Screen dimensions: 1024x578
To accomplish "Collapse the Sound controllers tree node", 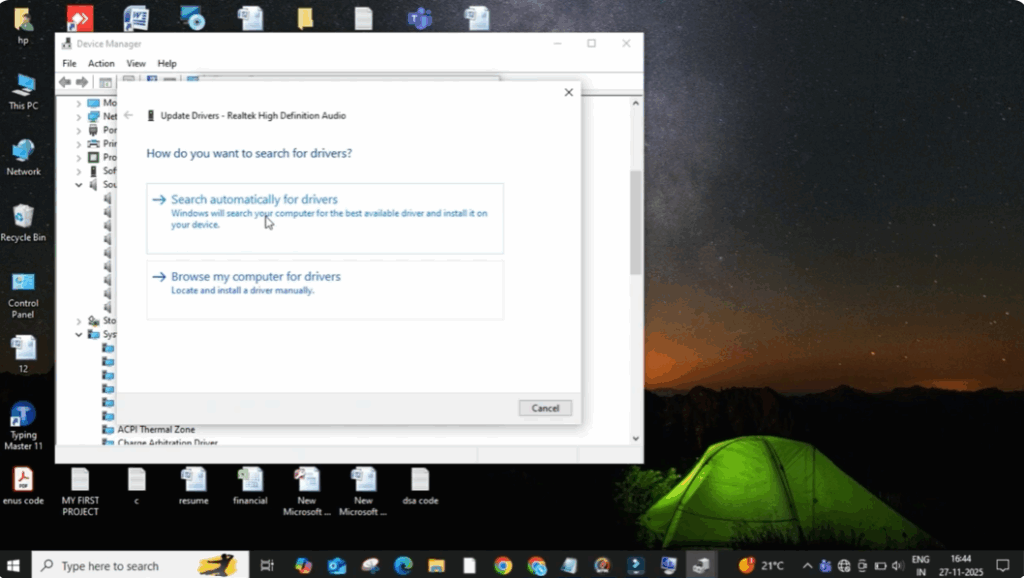I will pyautogui.click(x=78, y=184).
